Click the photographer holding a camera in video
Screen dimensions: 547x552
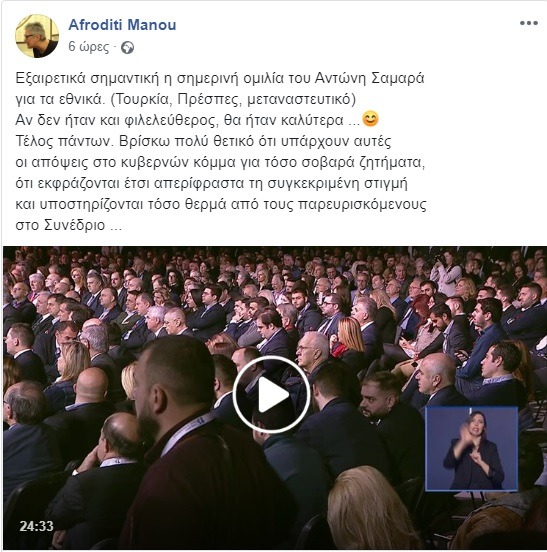coord(446,273)
